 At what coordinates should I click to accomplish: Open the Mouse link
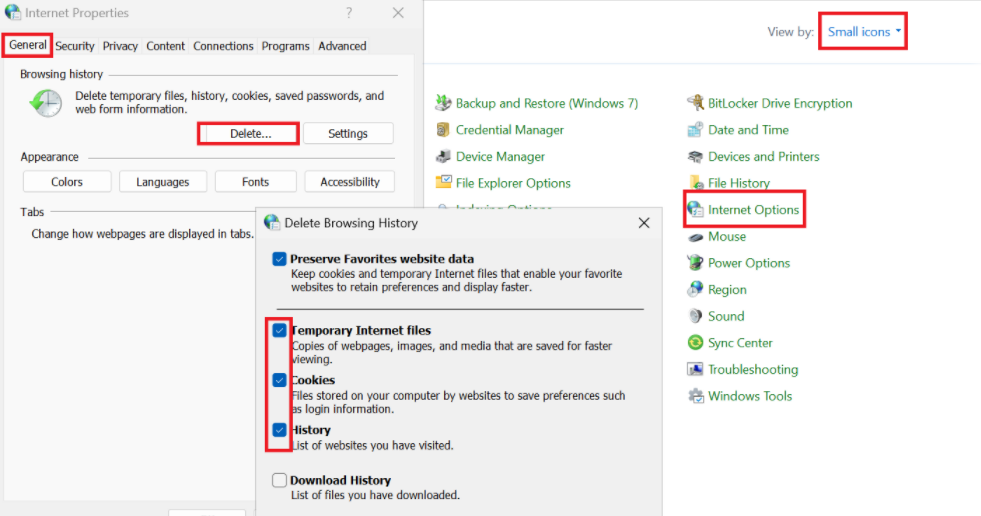[x=727, y=236]
